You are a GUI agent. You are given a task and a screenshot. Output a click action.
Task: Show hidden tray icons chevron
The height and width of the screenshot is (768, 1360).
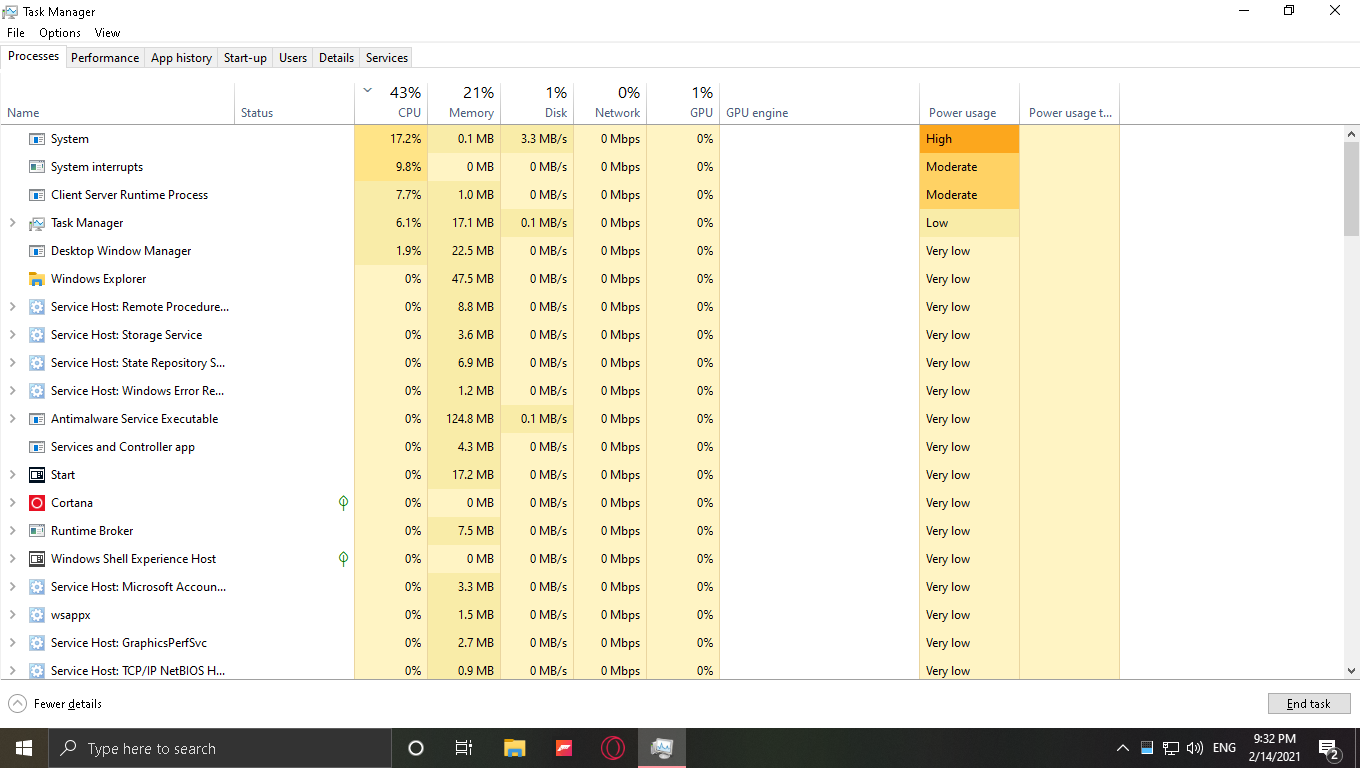tap(1122, 748)
